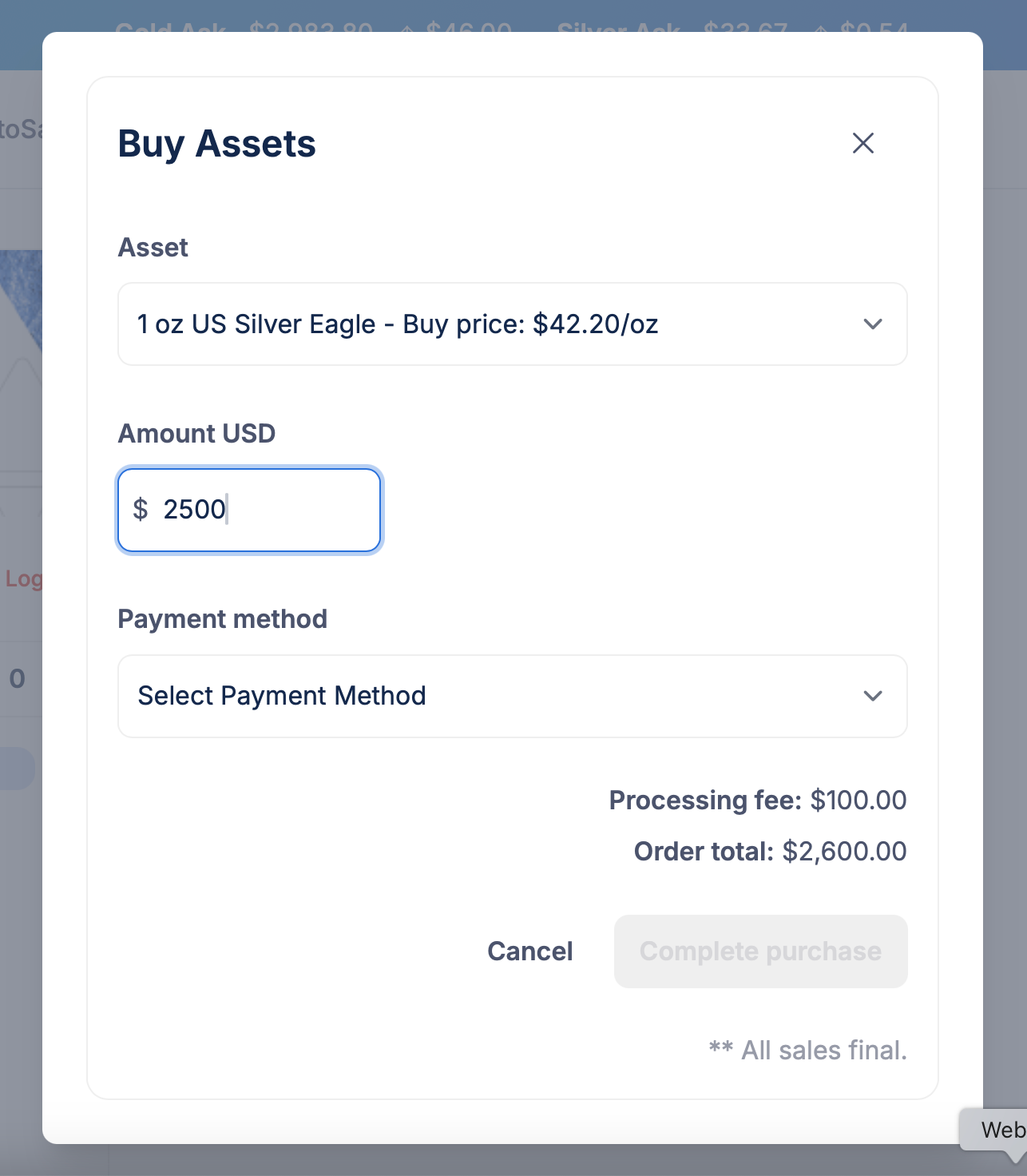Close the Buy Assets dialog

(862, 144)
